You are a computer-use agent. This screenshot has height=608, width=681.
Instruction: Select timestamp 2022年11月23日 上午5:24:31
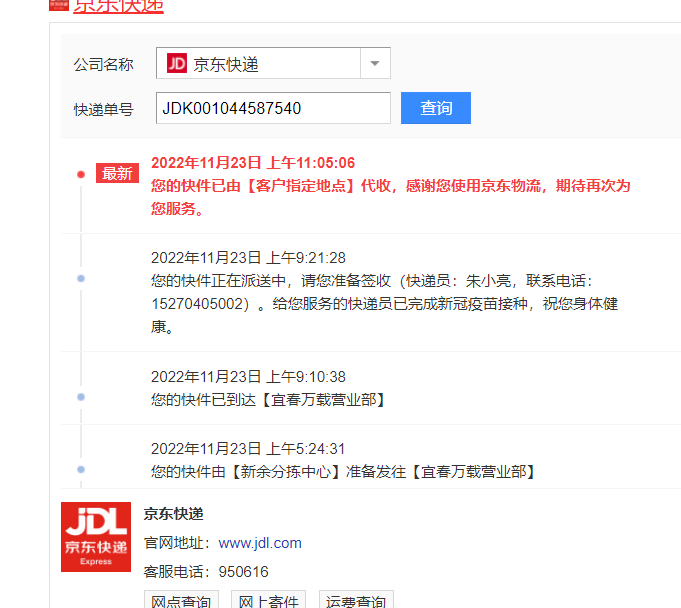point(248,449)
